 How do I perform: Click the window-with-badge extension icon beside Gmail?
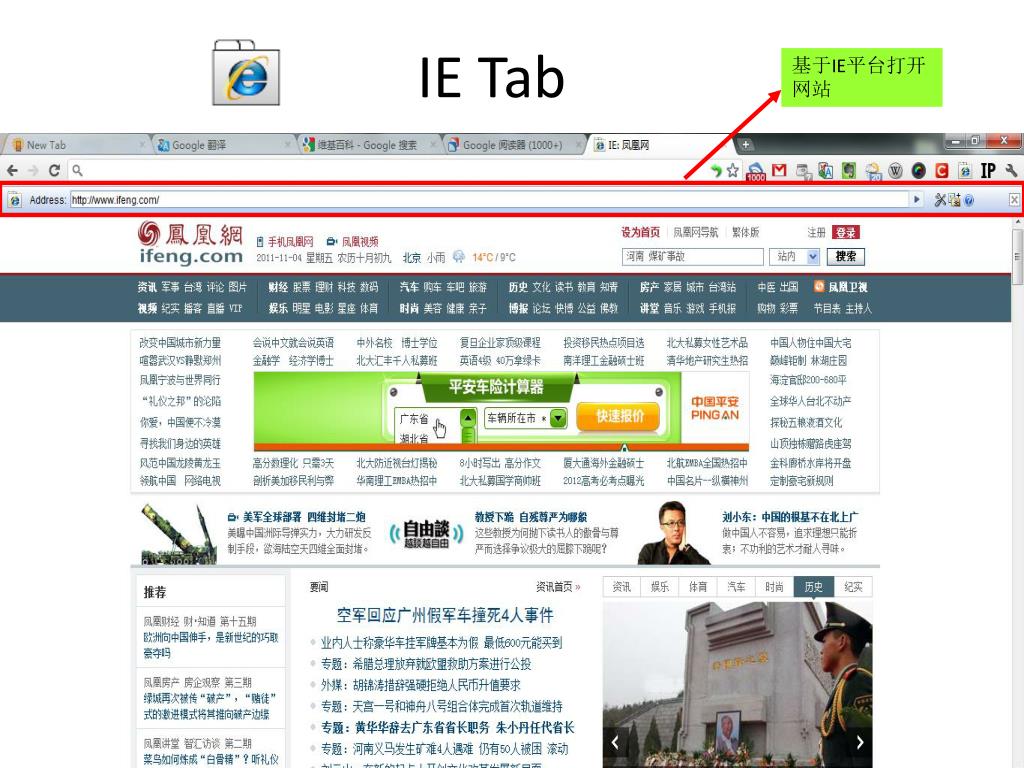tap(803, 171)
